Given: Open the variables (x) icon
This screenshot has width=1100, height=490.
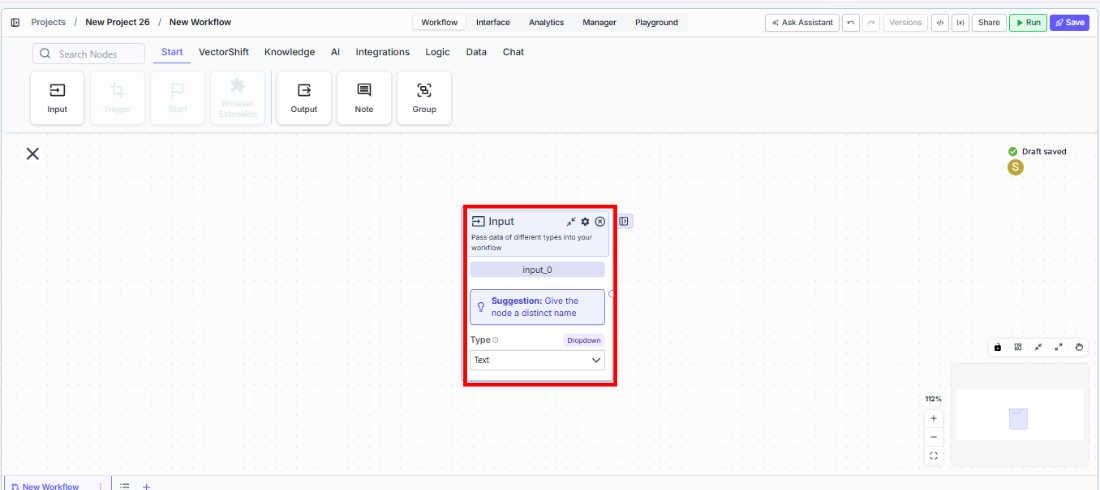Looking at the screenshot, I should 960,22.
